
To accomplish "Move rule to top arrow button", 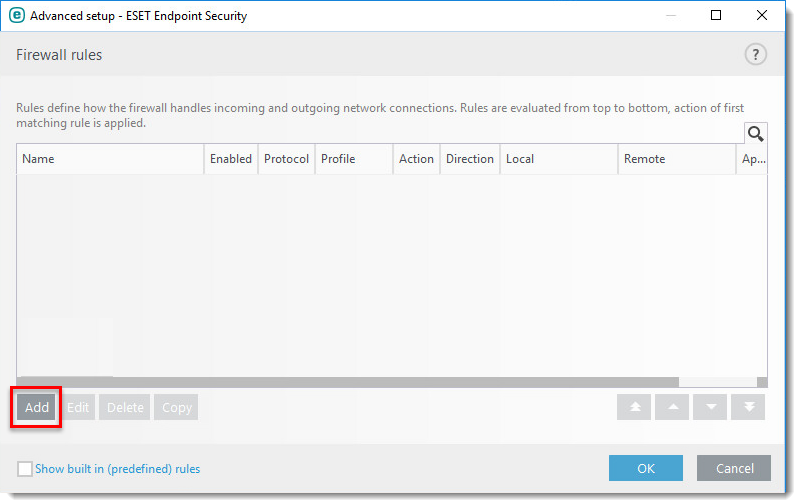I will pyautogui.click(x=634, y=407).
